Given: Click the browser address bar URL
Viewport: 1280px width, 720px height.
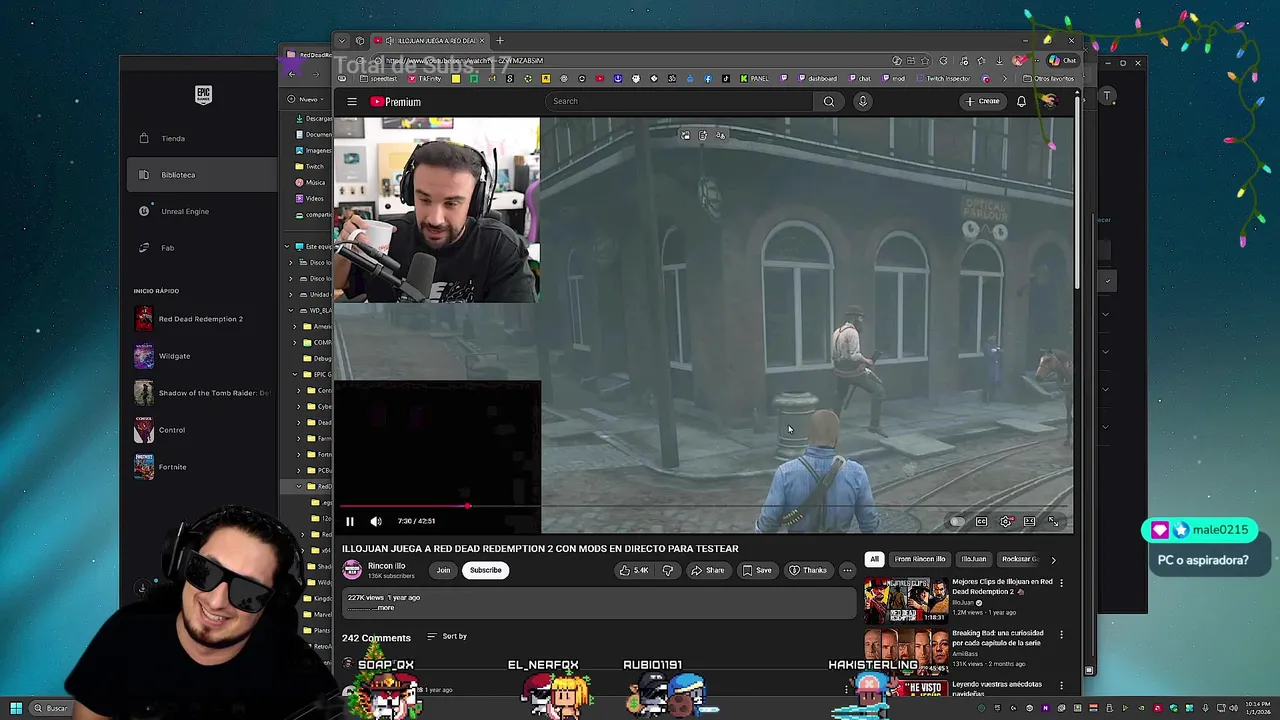Looking at the screenshot, I should click(x=465, y=61).
